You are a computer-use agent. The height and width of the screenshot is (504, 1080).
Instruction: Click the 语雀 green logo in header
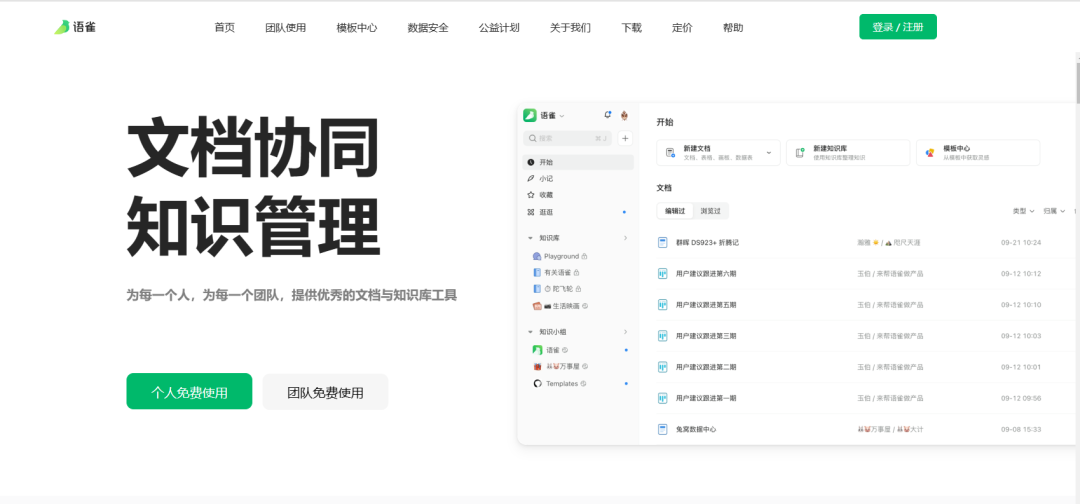62,27
